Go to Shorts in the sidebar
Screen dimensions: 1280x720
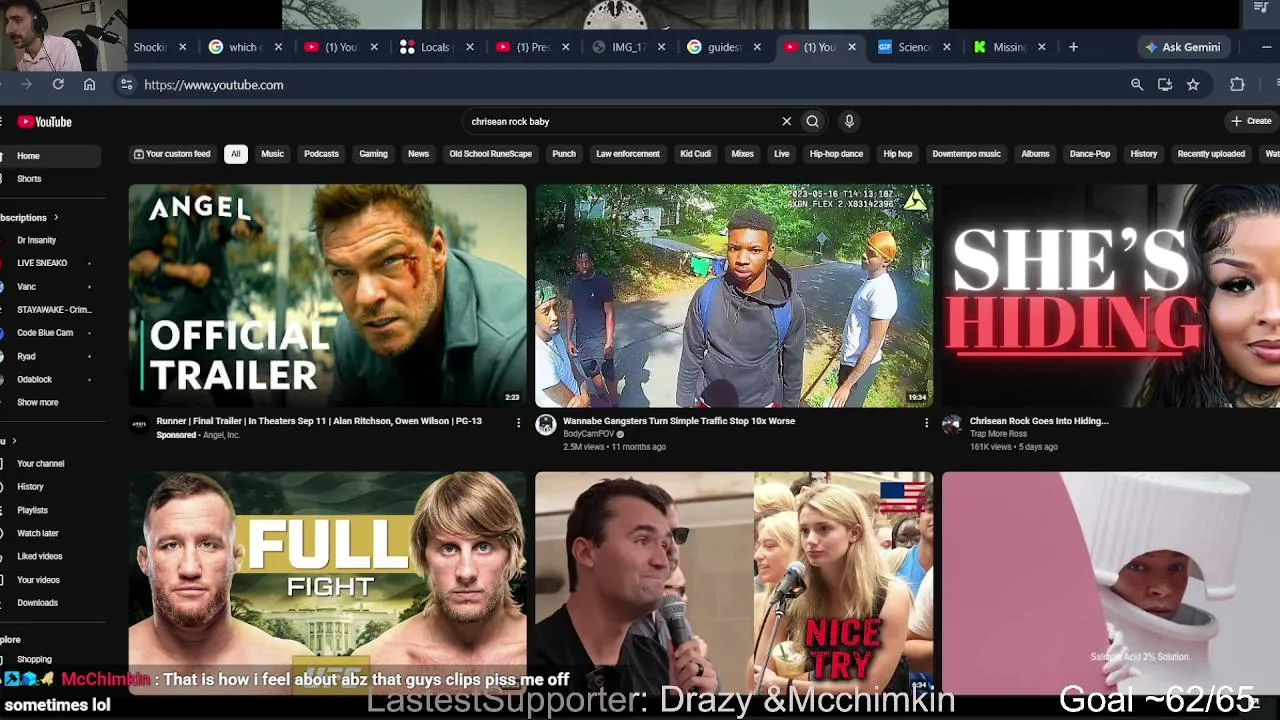point(29,179)
